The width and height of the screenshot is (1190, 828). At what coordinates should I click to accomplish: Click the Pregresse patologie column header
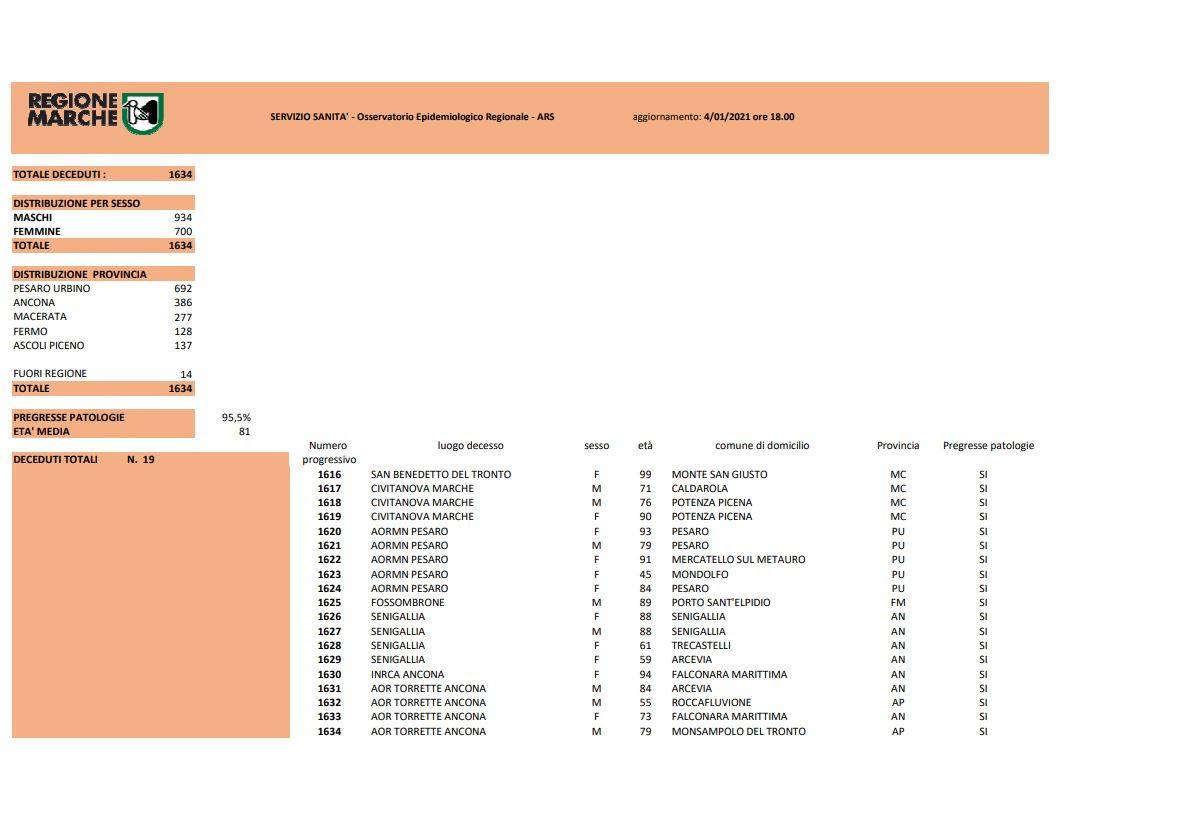(988, 445)
